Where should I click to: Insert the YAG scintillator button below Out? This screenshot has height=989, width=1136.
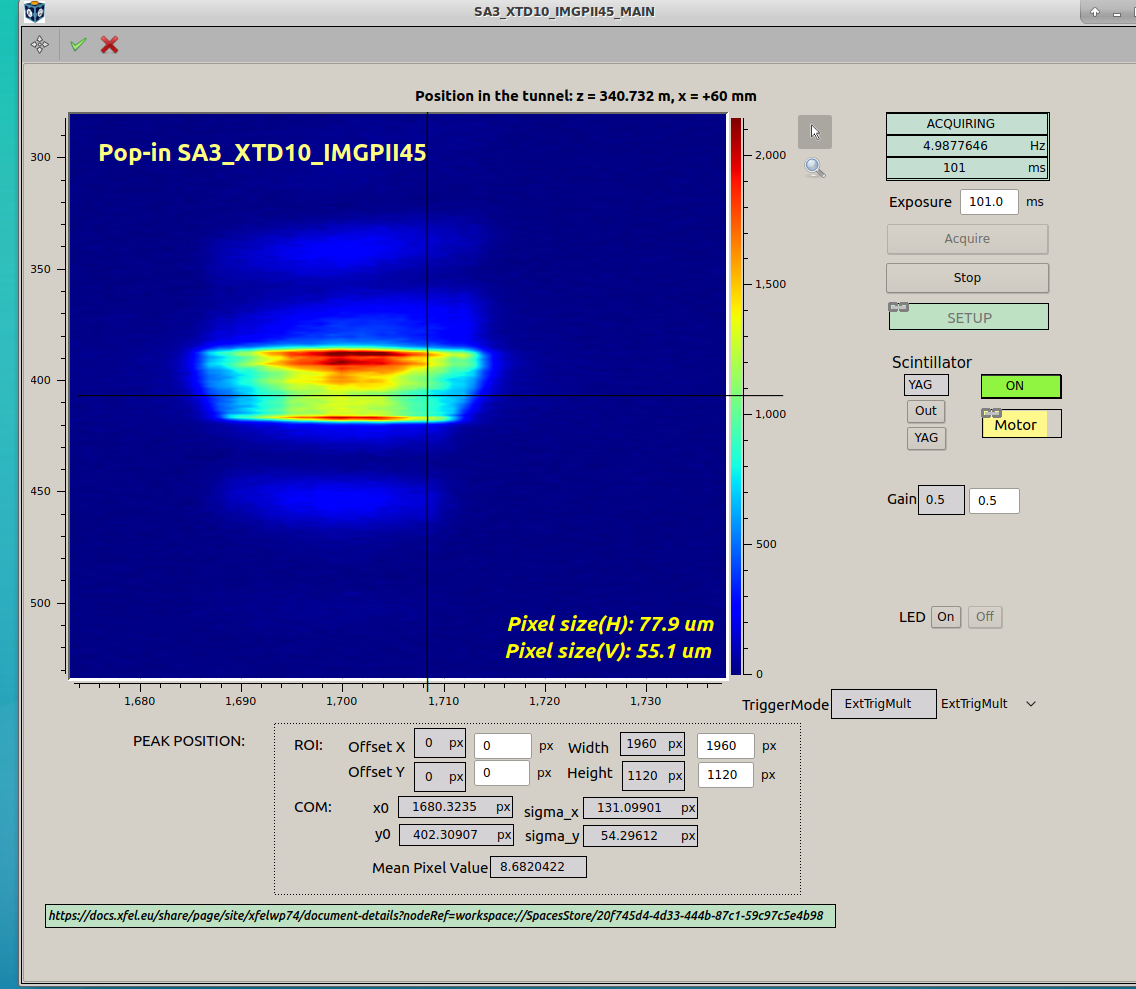(926, 438)
